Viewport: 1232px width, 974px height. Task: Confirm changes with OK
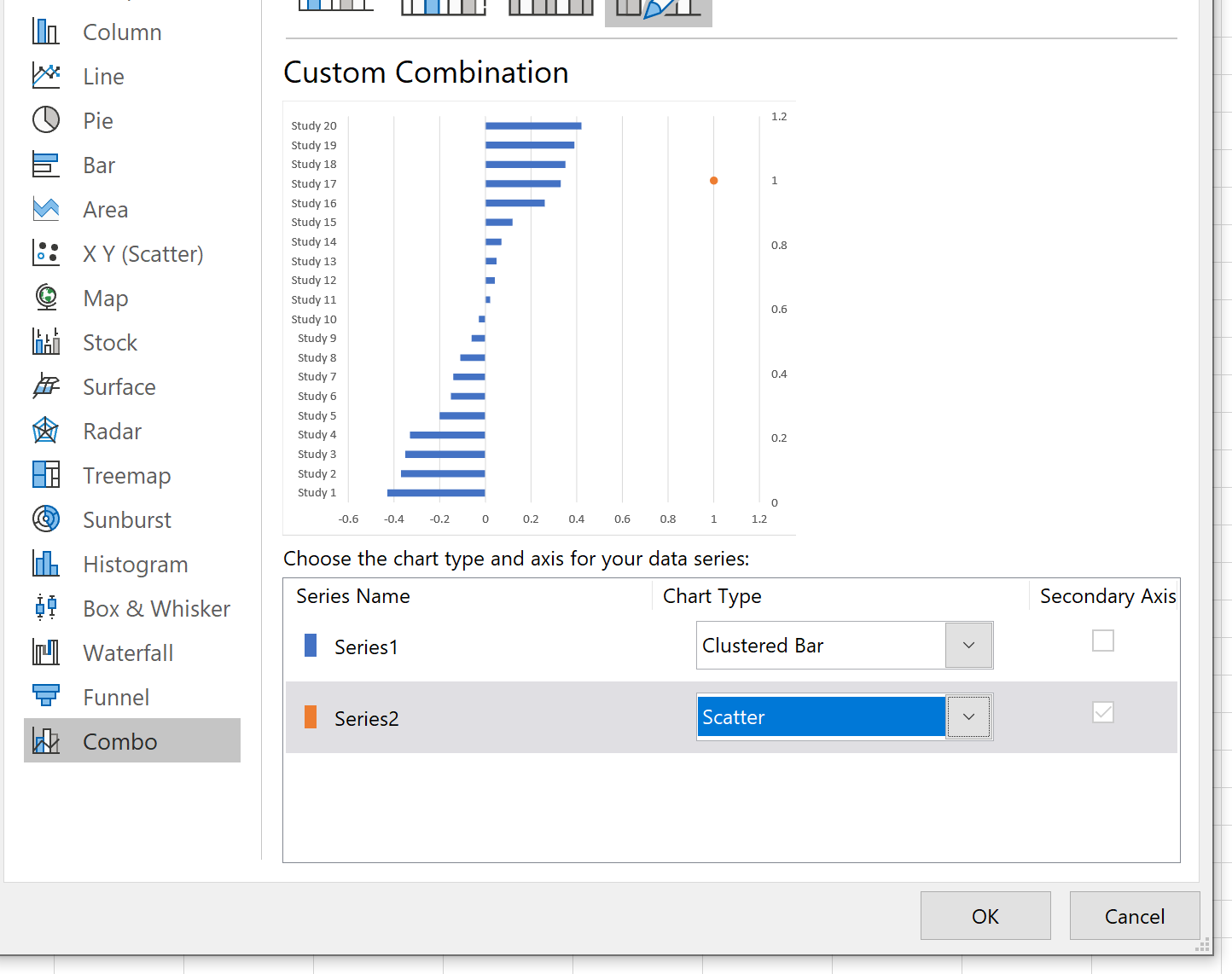point(985,916)
